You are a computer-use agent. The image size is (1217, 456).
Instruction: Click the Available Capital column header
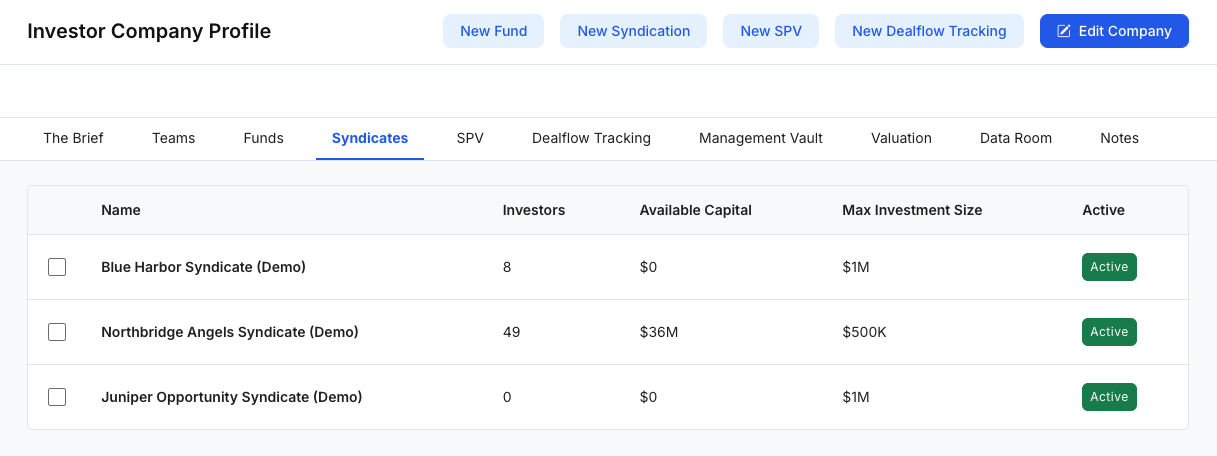click(x=695, y=210)
